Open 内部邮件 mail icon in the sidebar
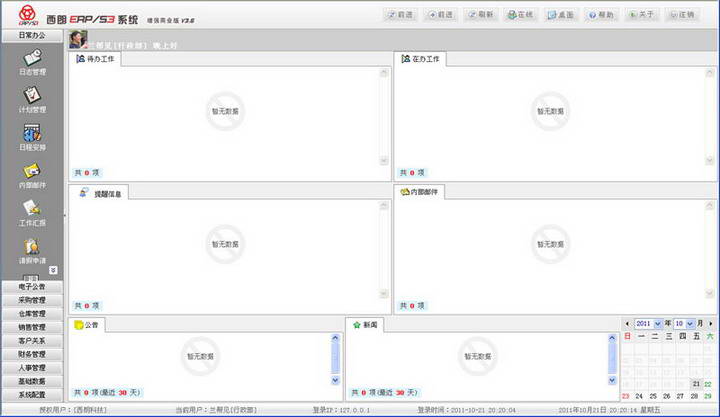This screenshot has height=417, width=720. coord(32,175)
